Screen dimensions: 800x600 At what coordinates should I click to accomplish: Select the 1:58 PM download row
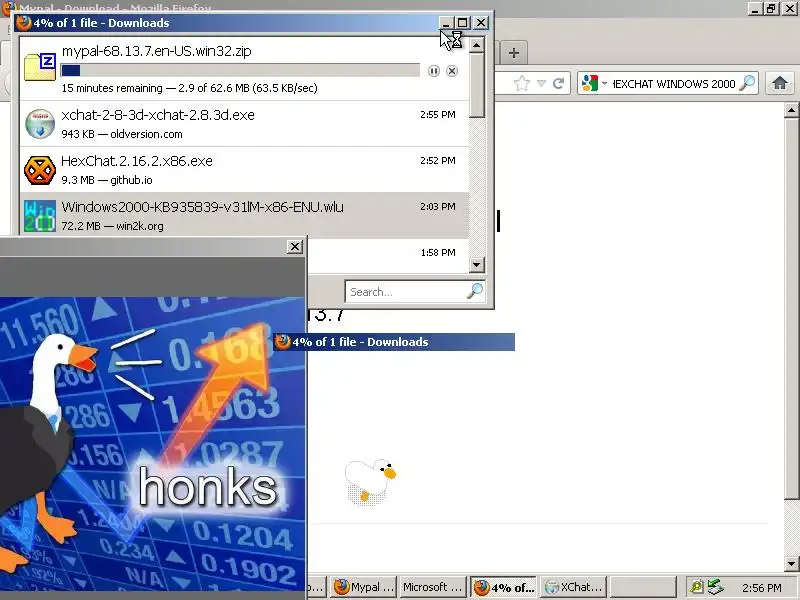coord(388,256)
